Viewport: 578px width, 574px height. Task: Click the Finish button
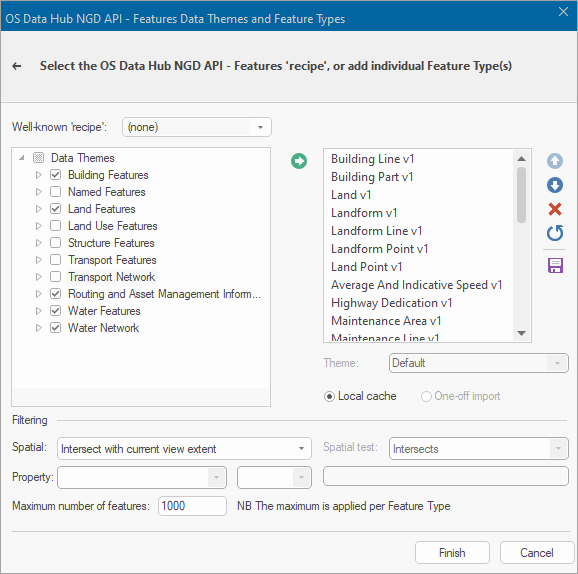(452, 553)
